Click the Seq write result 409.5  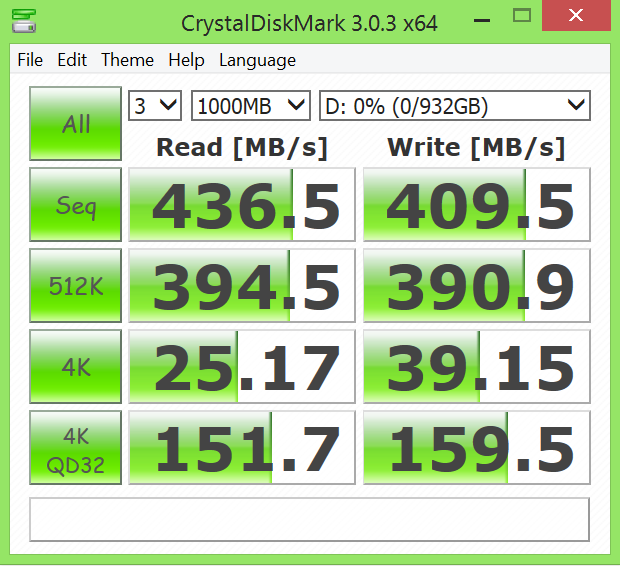click(x=476, y=205)
